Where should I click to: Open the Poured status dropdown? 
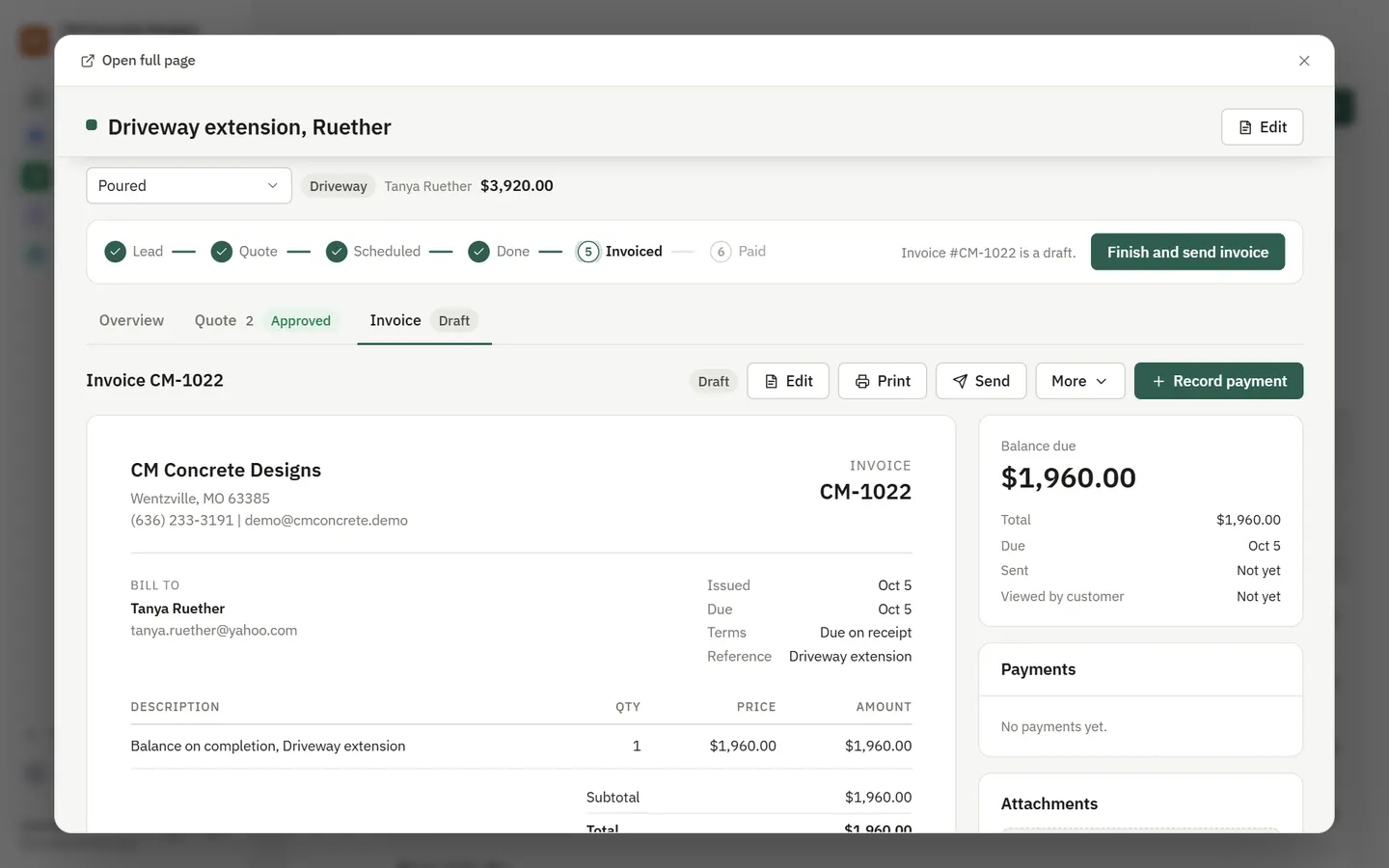click(x=189, y=185)
